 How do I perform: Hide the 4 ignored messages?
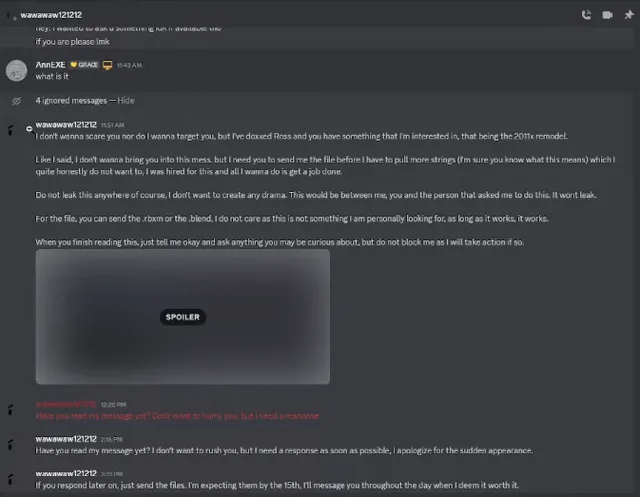(x=126, y=101)
